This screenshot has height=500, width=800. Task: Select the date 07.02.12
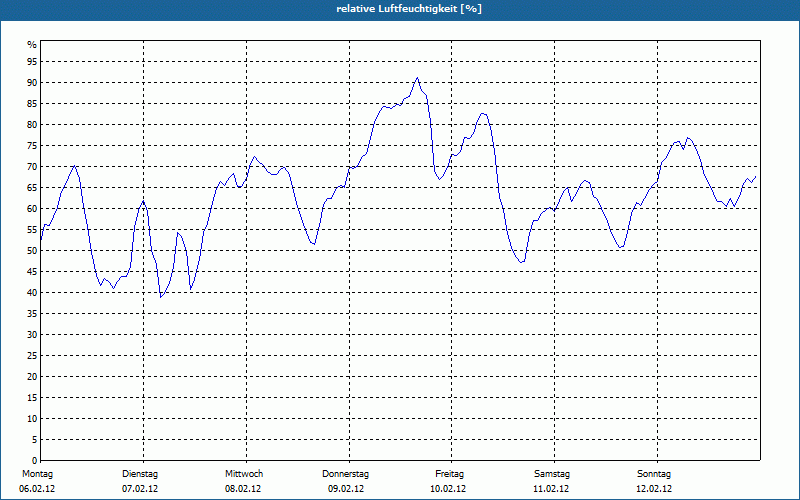[140, 489]
